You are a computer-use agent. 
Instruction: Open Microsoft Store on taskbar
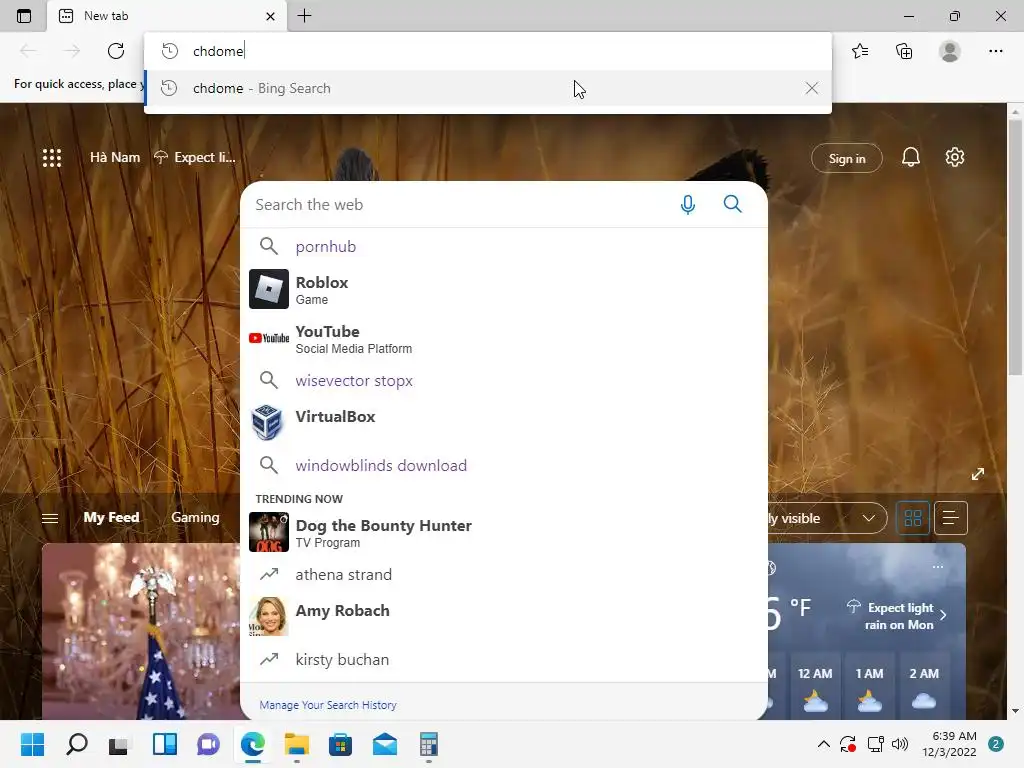[340, 744]
